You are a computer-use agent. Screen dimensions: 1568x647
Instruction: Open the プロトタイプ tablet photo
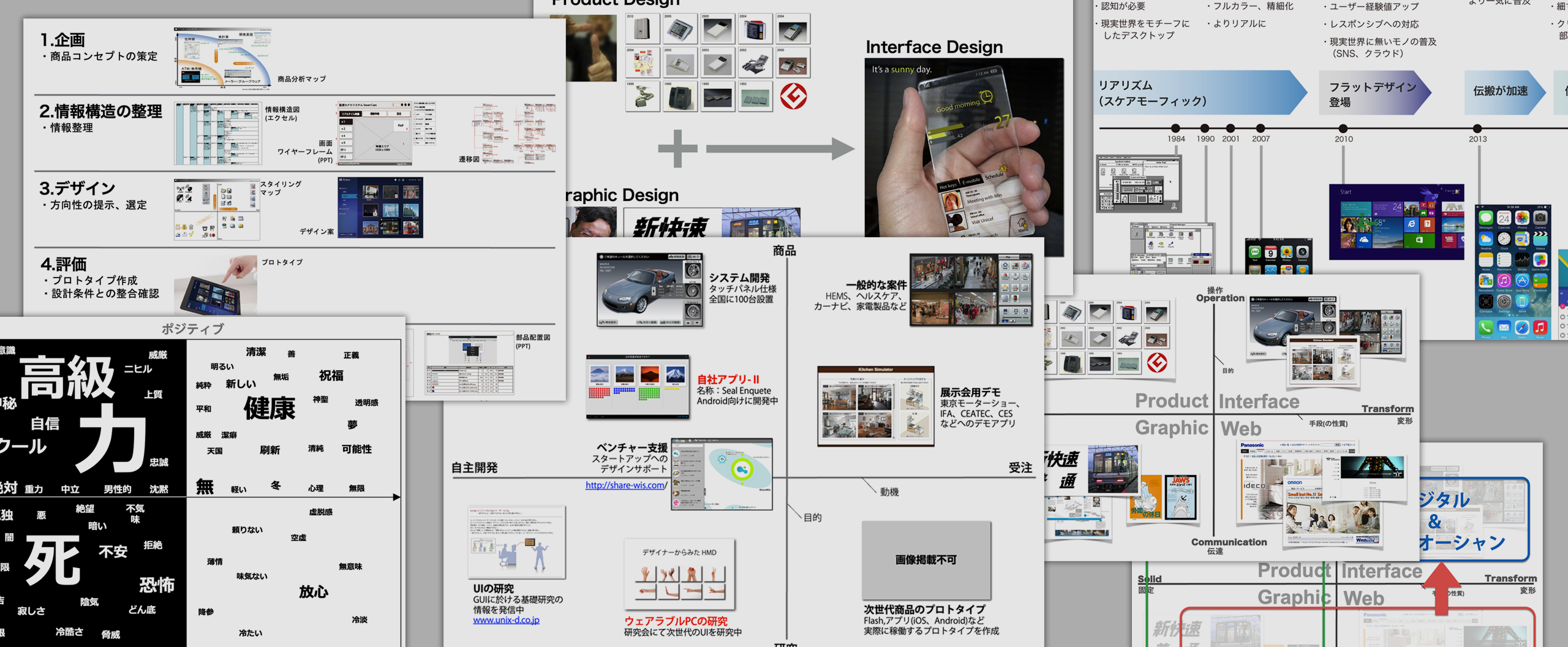coord(216,286)
